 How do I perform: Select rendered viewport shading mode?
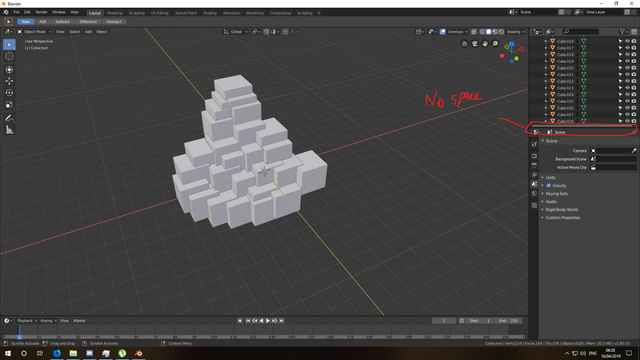tap(502, 32)
